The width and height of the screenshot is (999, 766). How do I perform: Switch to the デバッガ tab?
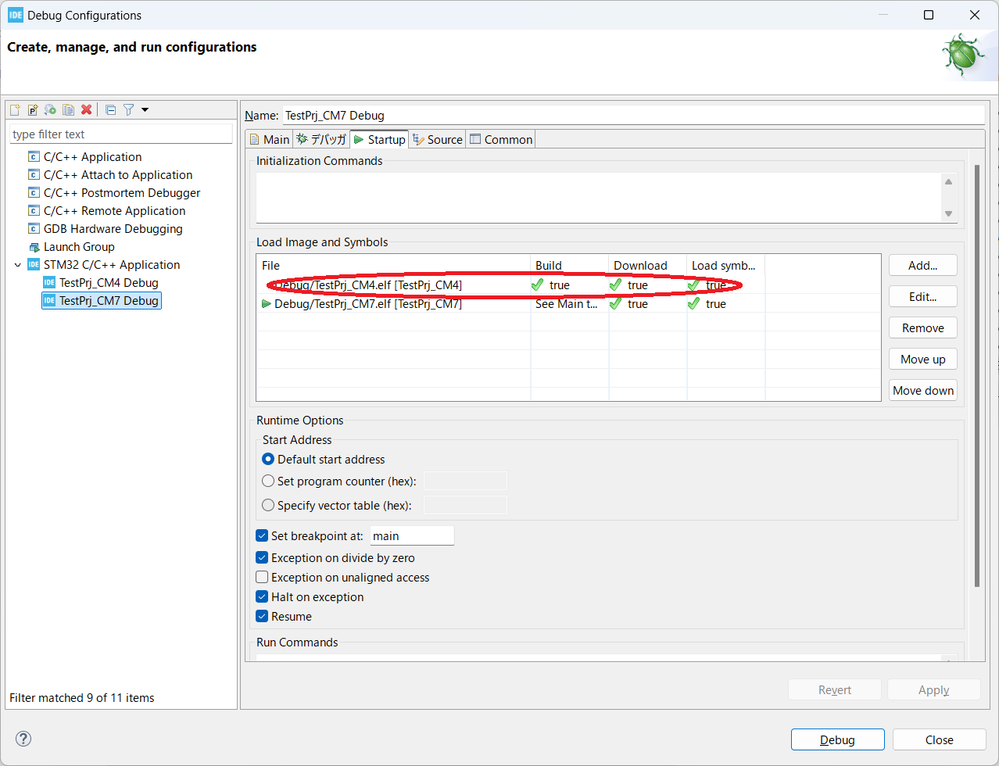[321, 140]
